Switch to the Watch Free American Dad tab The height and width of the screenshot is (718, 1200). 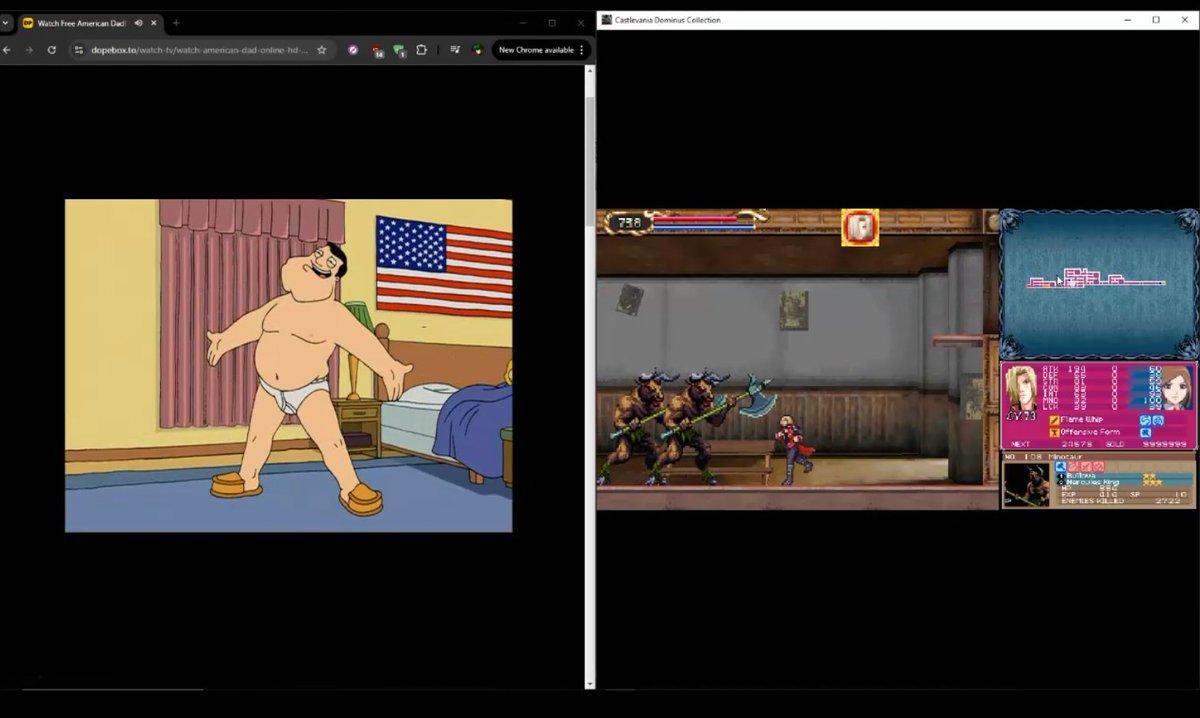point(89,22)
